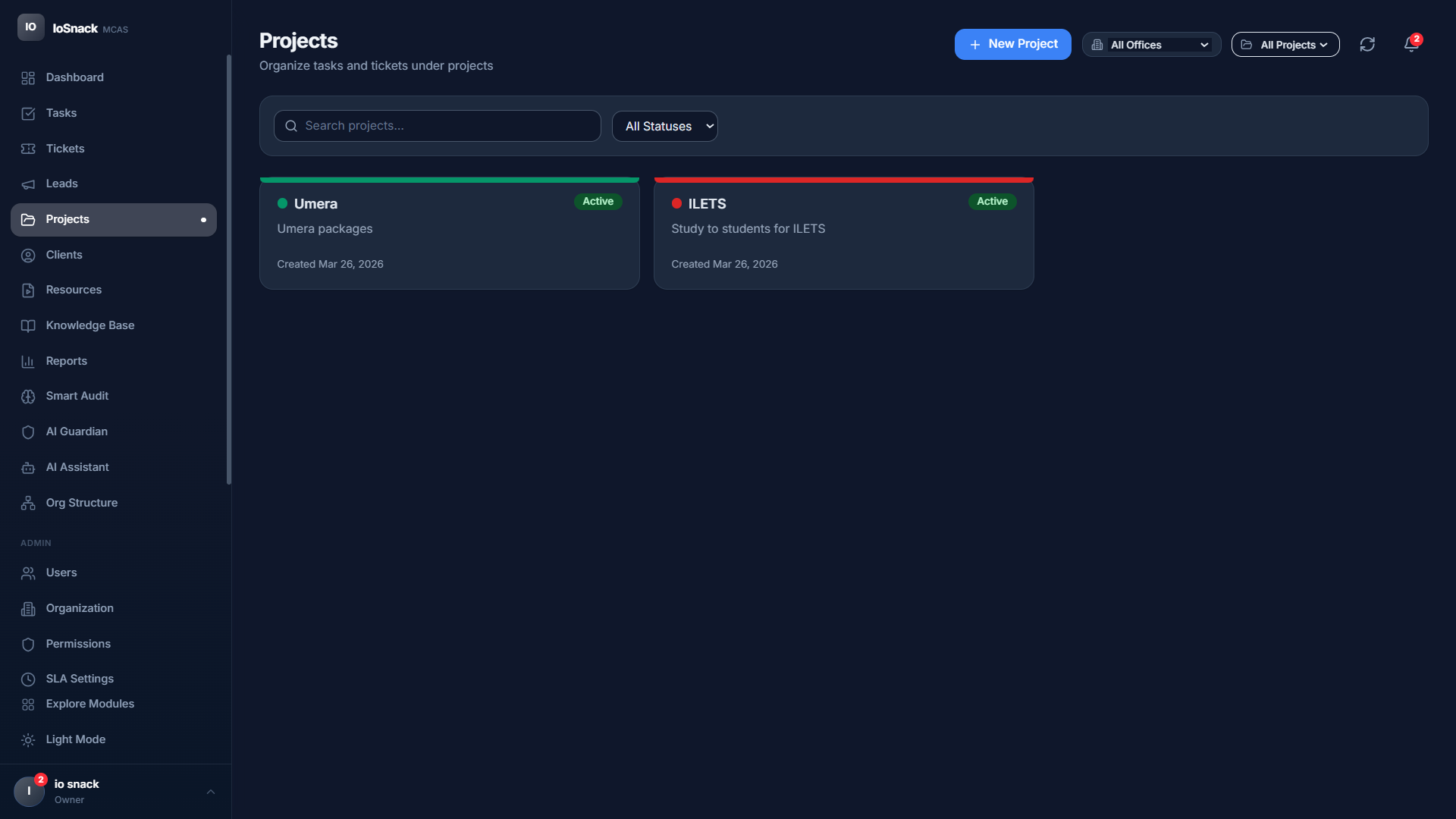Click the Explore Modules grid icon
This screenshot has height=819, width=1456.
point(28,704)
